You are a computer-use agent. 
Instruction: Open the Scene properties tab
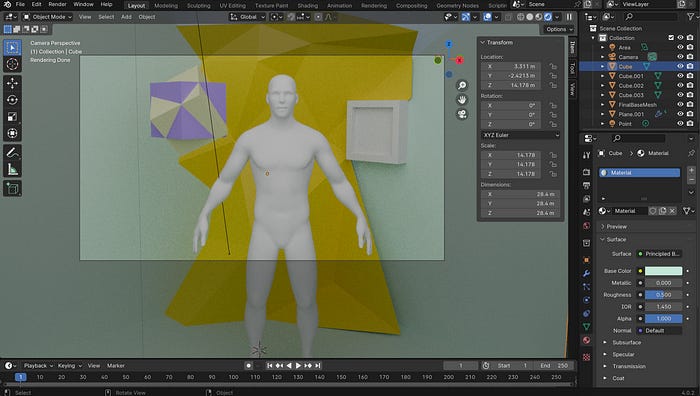point(587,212)
